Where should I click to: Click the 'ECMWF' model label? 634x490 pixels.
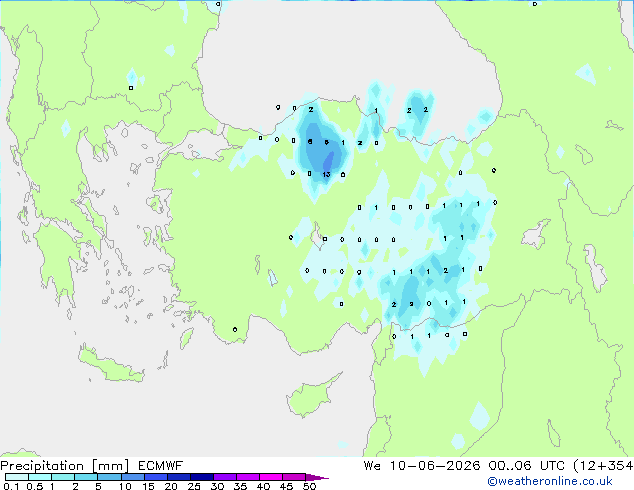pyautogui.click(x=161, y=466)
